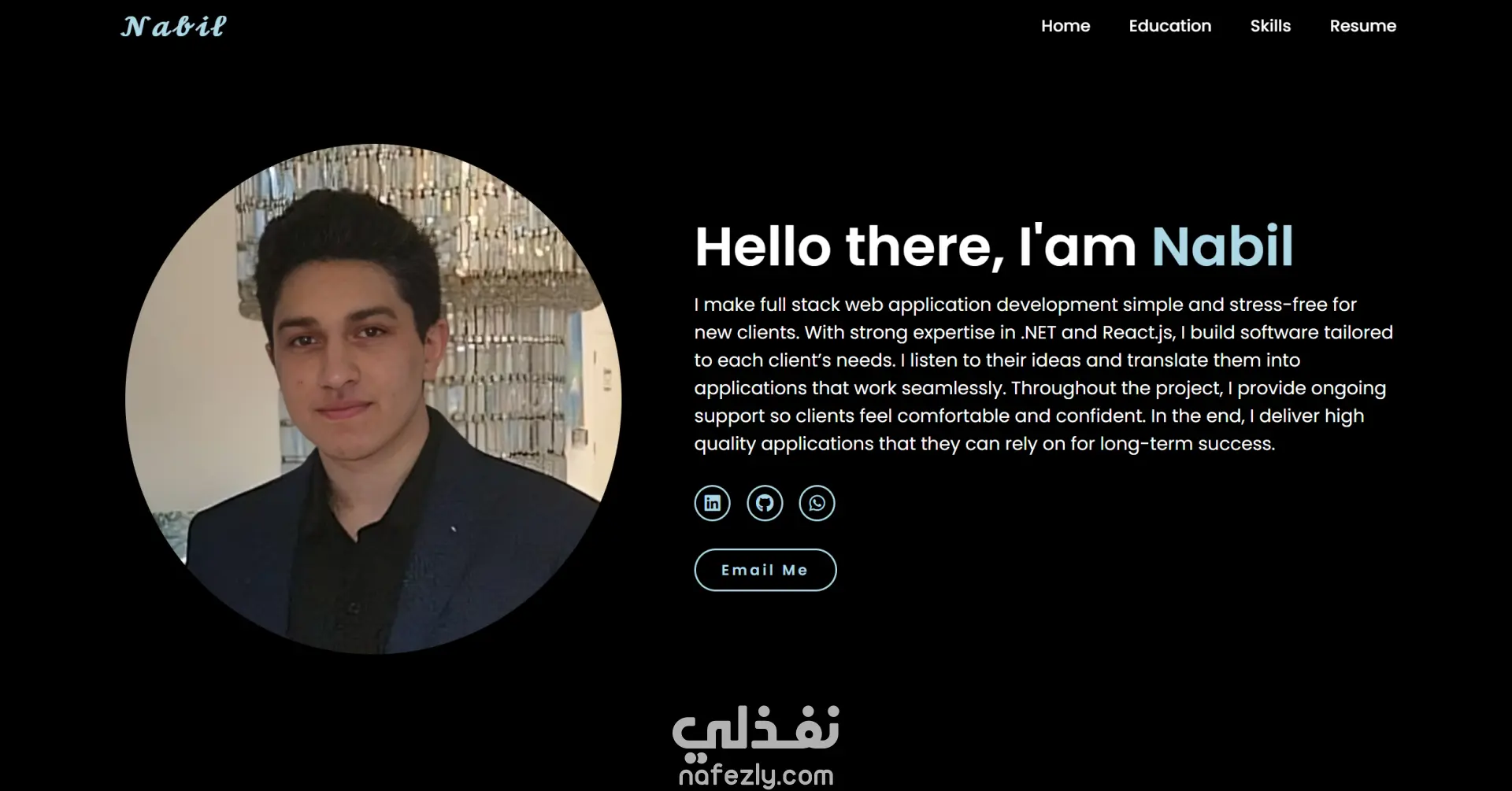Open the Resume nav link
1512x791 pixels.
1362,26
